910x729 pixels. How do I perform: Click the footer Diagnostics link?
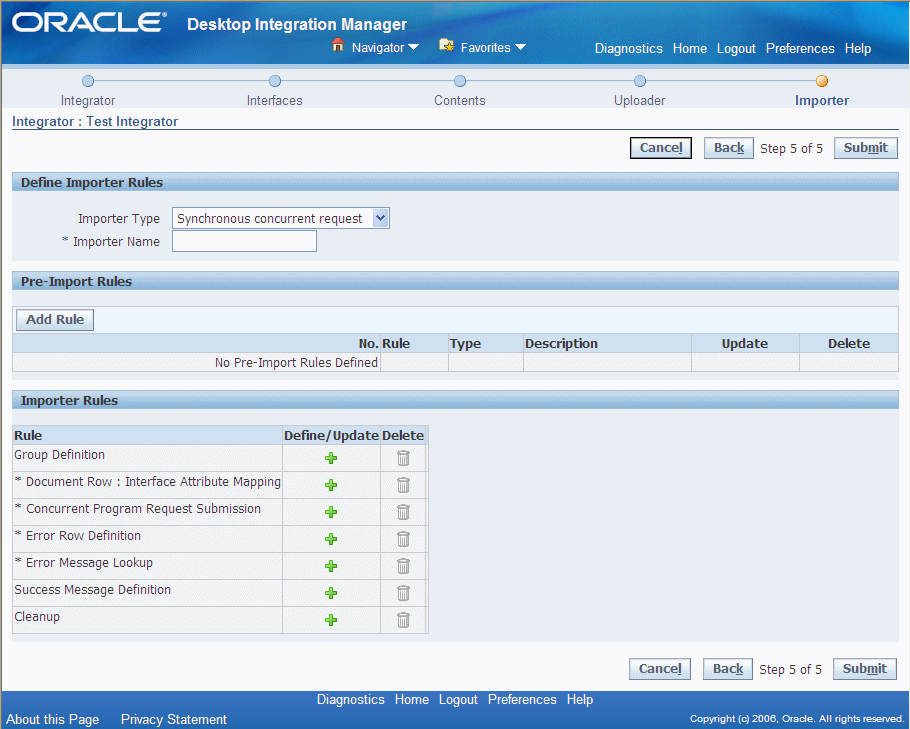click(351, 699)
